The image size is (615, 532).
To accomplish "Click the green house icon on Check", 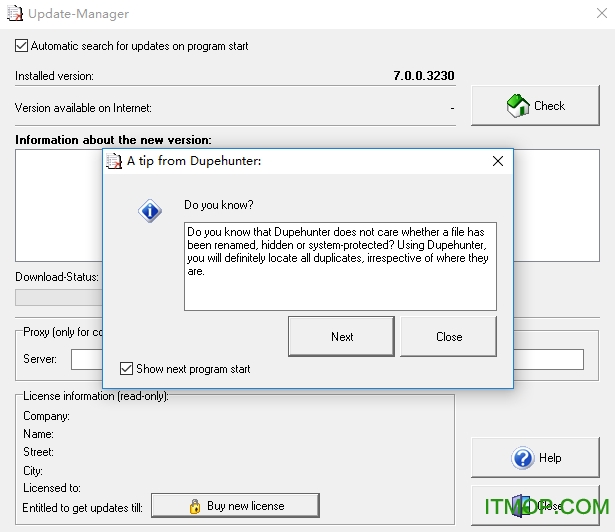I will (x=518, y=106).
